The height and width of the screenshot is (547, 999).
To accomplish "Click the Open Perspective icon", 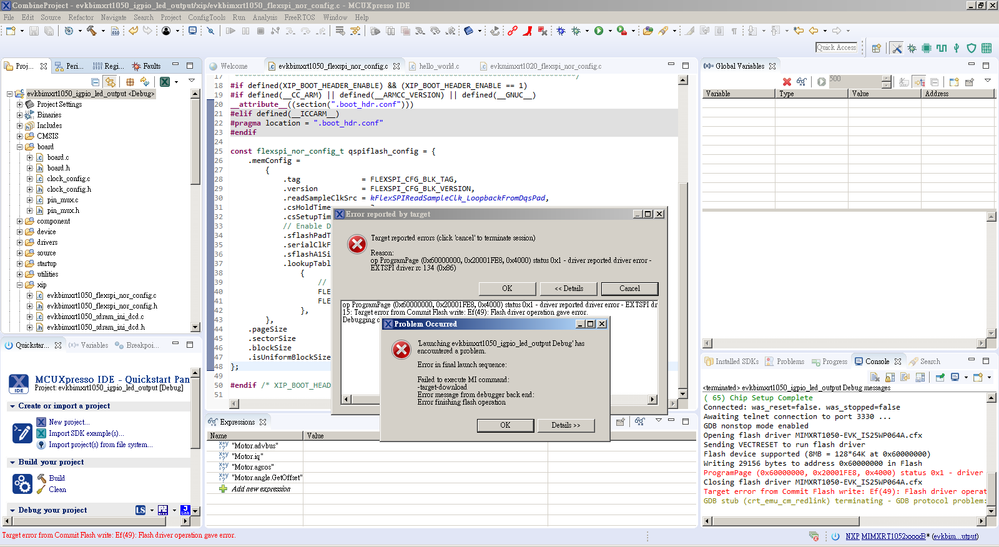I will [x=876, y=48].
